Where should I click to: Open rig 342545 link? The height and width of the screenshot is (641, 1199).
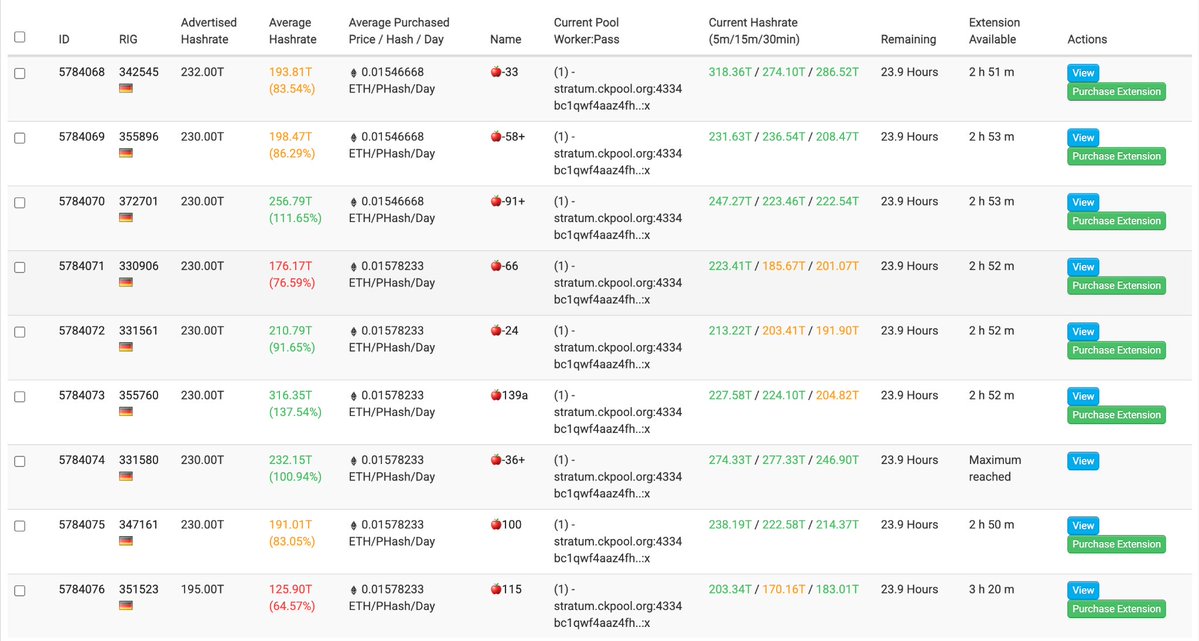coord(138,72)
